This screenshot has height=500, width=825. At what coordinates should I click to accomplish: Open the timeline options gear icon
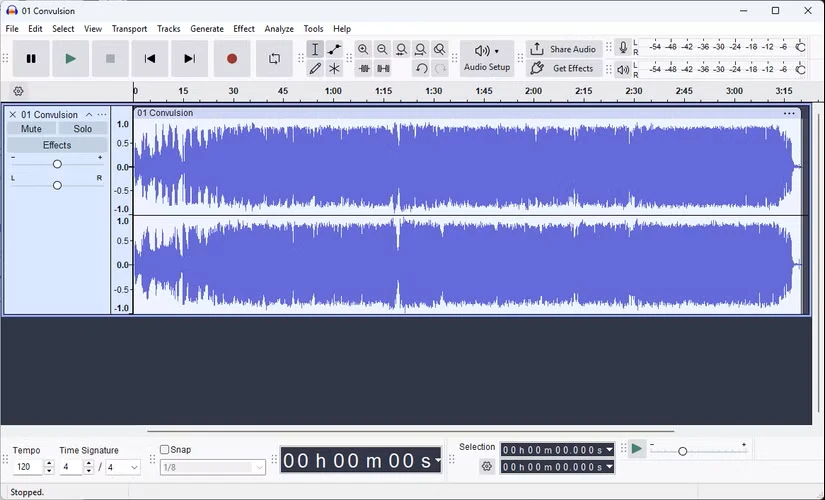[x=18, y=91]
